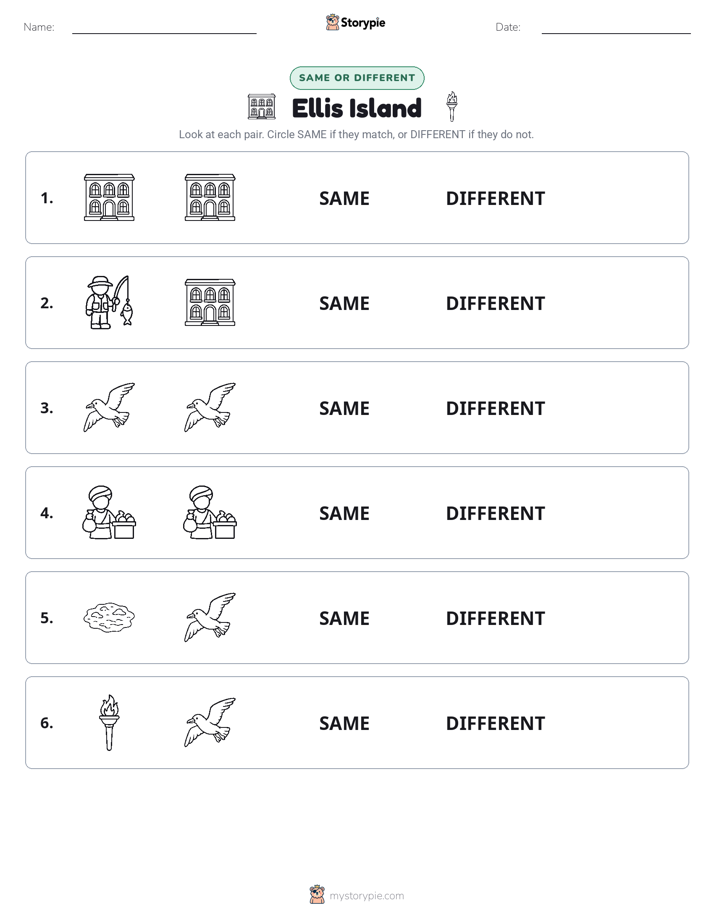Click the second seagull icon in row 3
The image size is (714, 924).
pyautogui.click(x=210, y=407)
